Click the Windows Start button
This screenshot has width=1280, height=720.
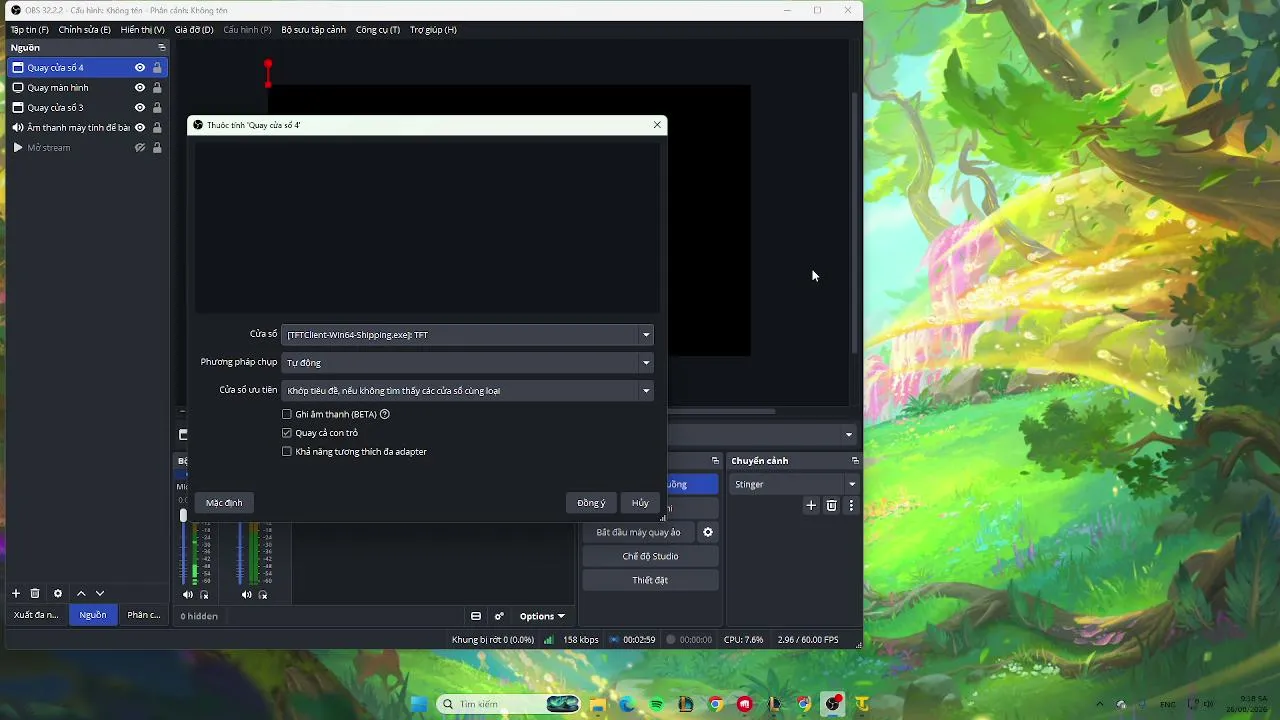point(419,705)
